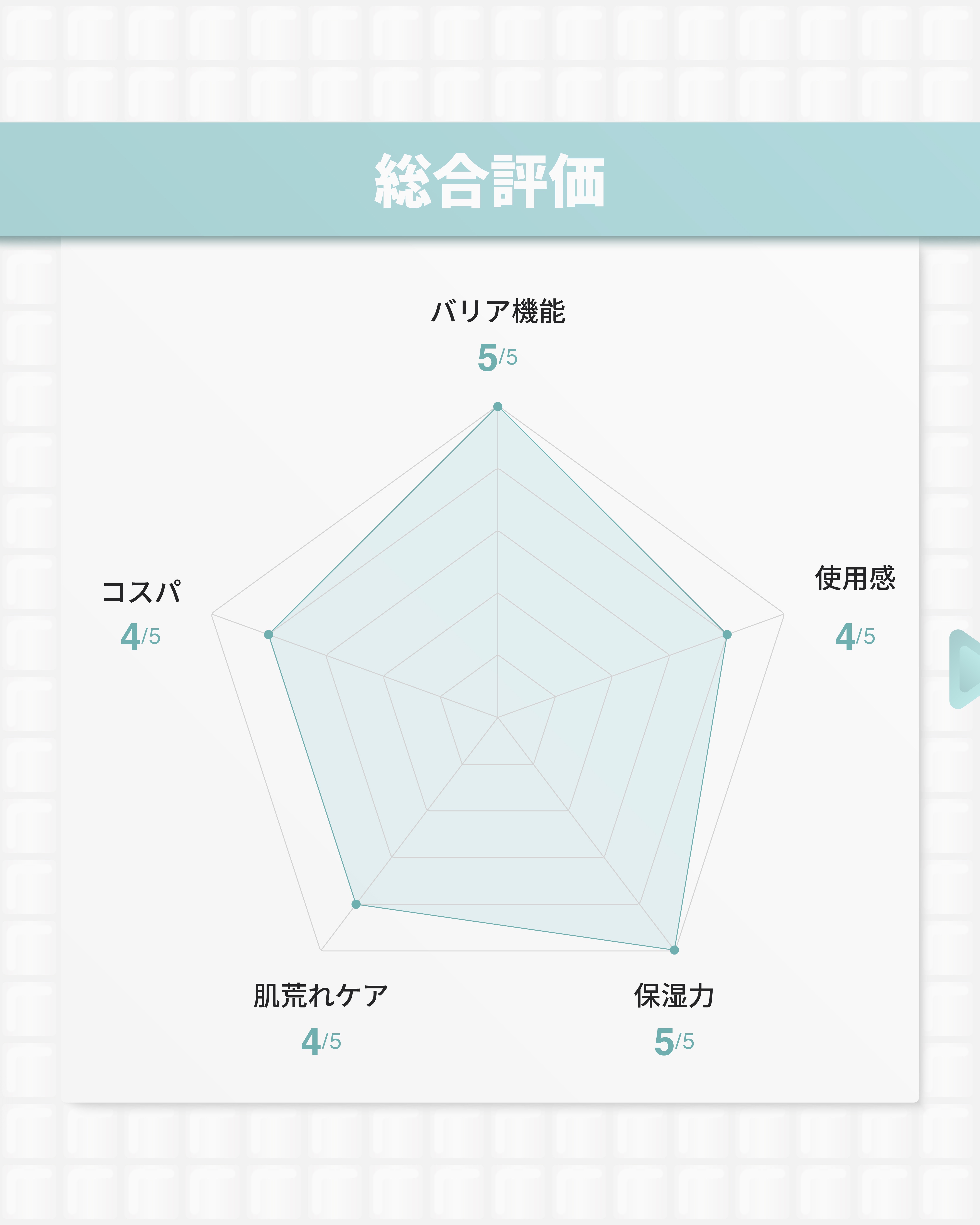Click the バリア機能 data point at chart top

[x=498, y=406]
